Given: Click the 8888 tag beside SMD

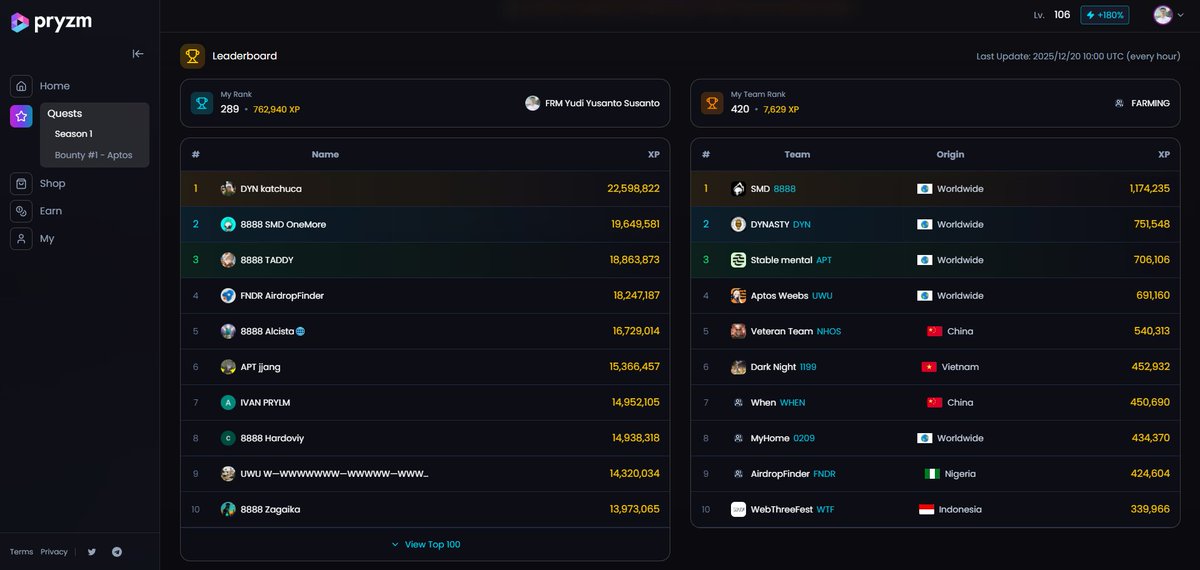Looking at the screenshot, I should tap(785, 189).
